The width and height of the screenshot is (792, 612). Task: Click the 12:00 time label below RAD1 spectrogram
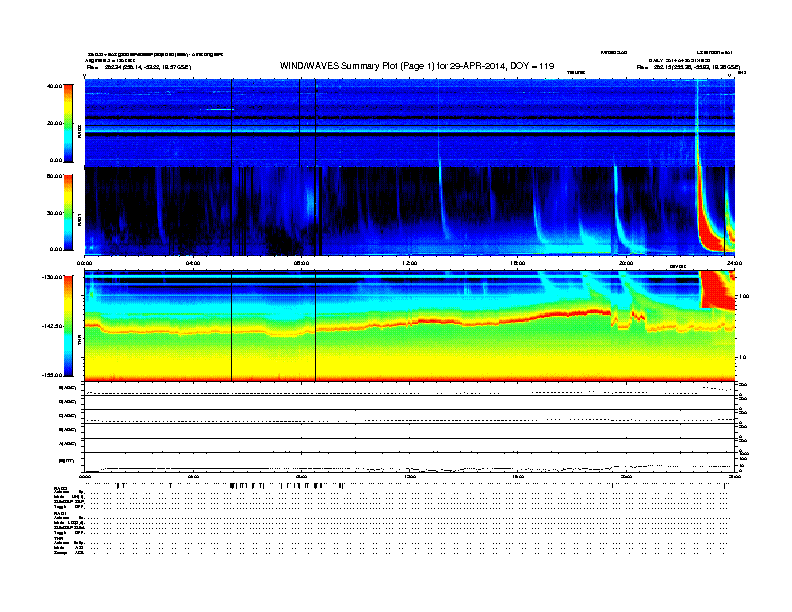(x=409, y=263)
